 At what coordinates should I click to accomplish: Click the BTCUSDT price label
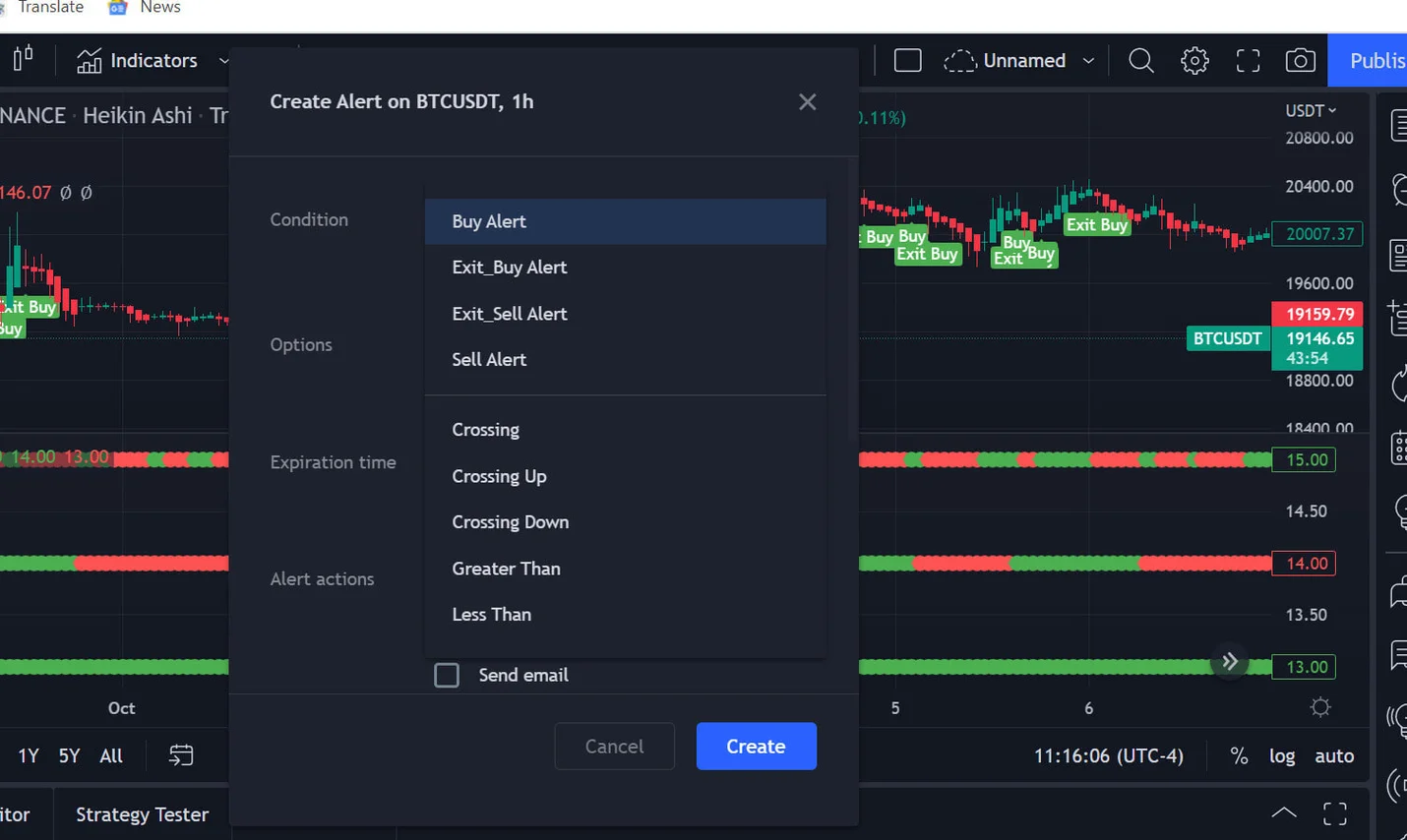click(x=1228, y=338)
